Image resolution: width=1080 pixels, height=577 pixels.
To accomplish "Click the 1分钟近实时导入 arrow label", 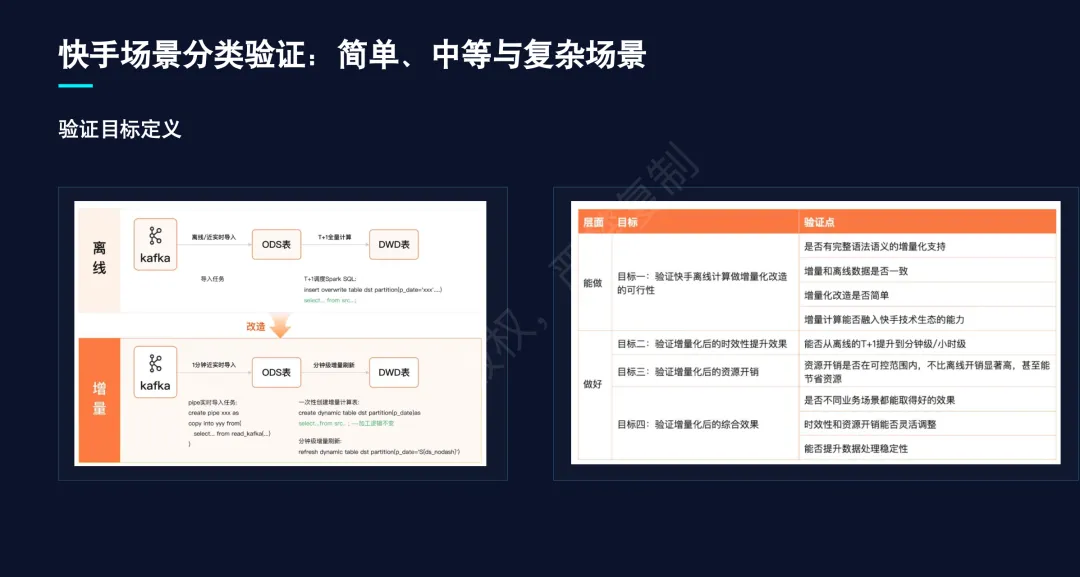I will click(214, 365).
